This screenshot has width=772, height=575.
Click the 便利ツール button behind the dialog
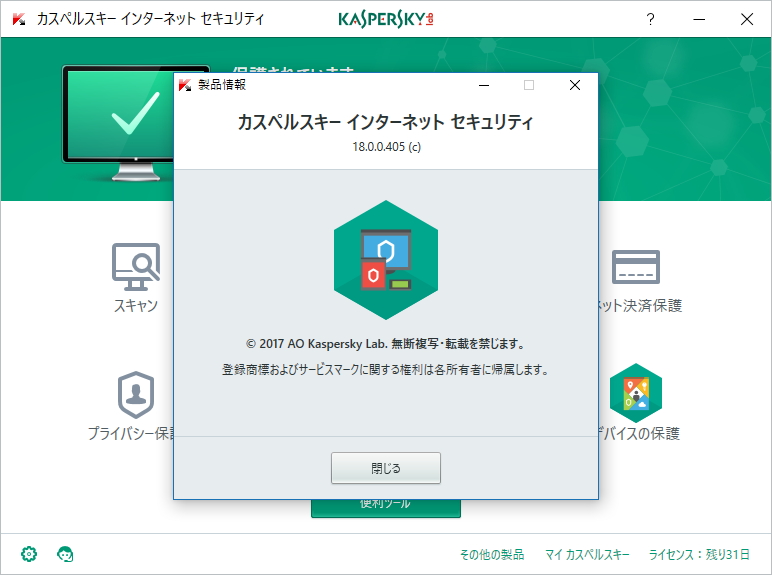pyautogui.click(x=386, y=508)
